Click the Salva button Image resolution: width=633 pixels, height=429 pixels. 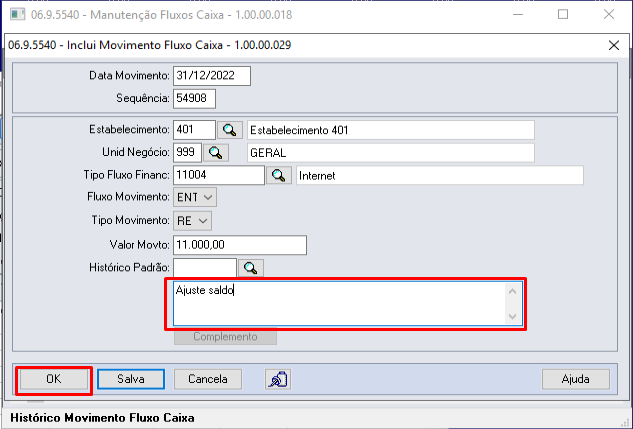(x=131, y=379)
